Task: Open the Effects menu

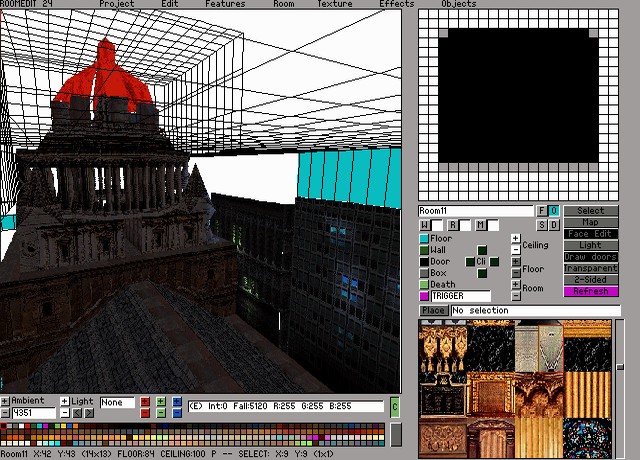Action: point(396,4)
